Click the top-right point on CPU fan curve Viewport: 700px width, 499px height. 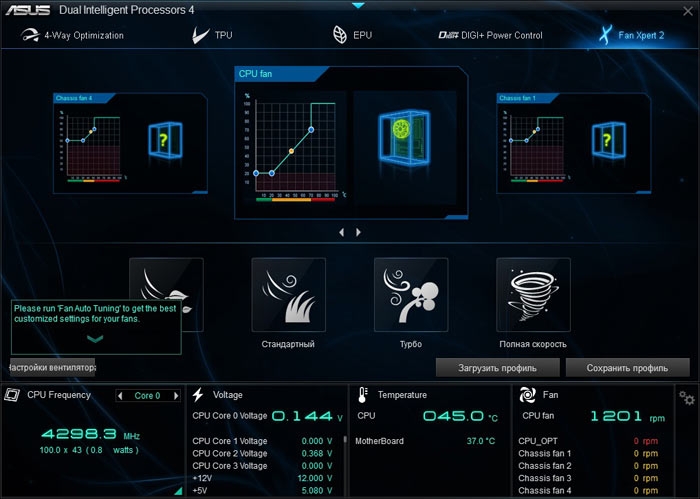[x=311, y=130]
